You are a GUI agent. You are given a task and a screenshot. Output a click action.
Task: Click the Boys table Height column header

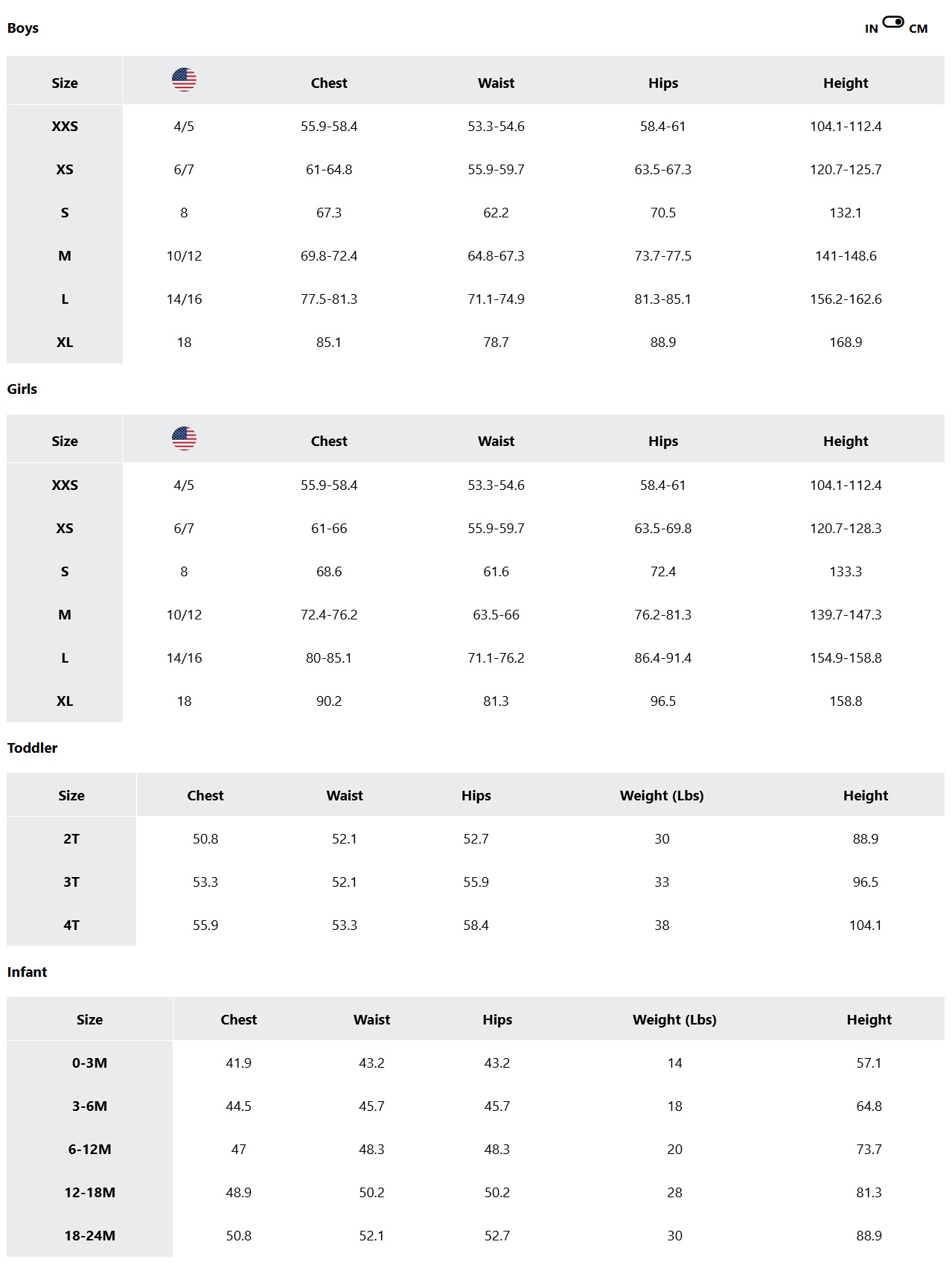846,83
